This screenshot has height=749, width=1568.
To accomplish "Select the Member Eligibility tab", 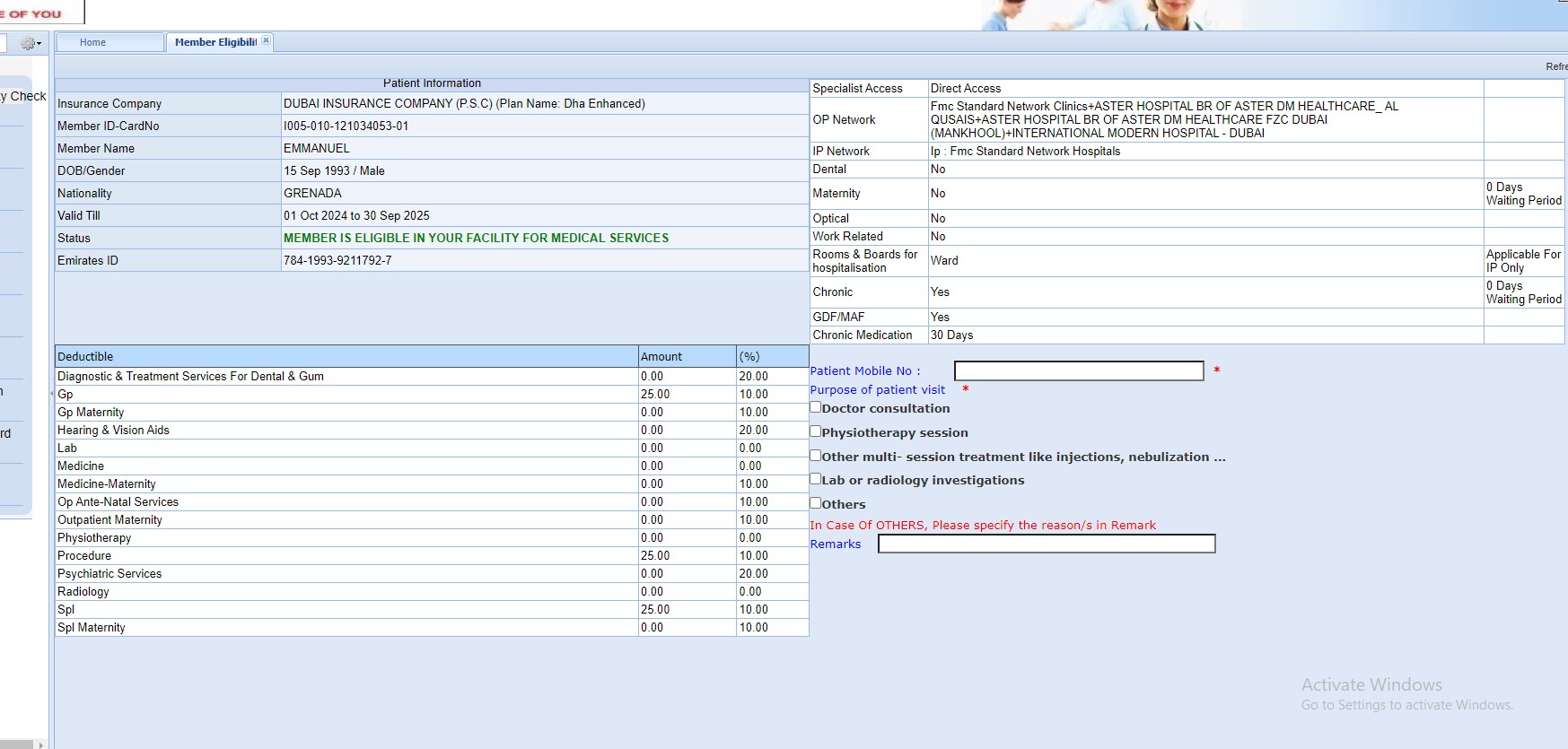I will click(x=215, y=42).
